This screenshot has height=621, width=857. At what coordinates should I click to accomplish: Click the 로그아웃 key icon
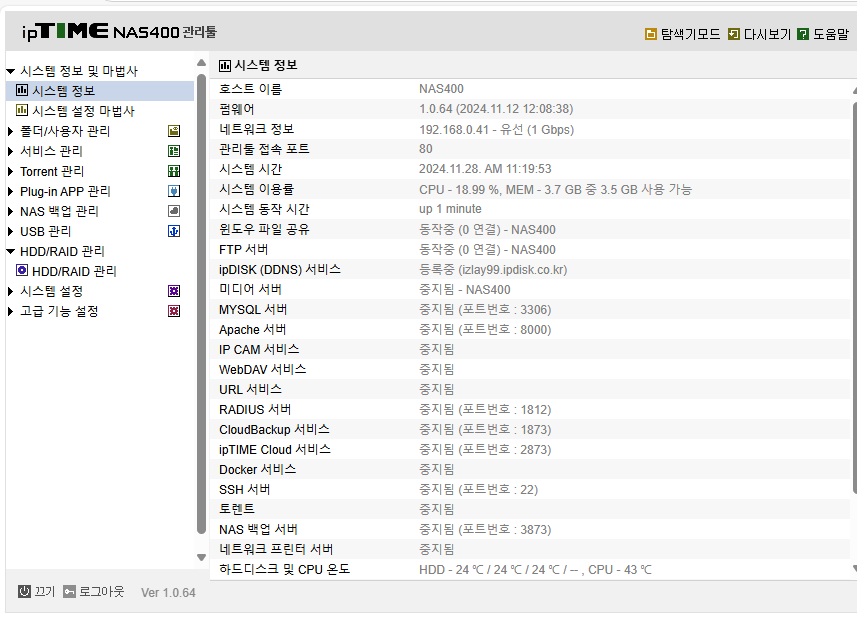(69, 591)
